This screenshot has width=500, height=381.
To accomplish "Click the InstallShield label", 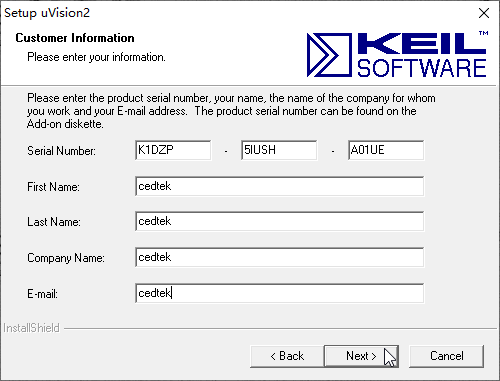I will [x=31, y=328].
